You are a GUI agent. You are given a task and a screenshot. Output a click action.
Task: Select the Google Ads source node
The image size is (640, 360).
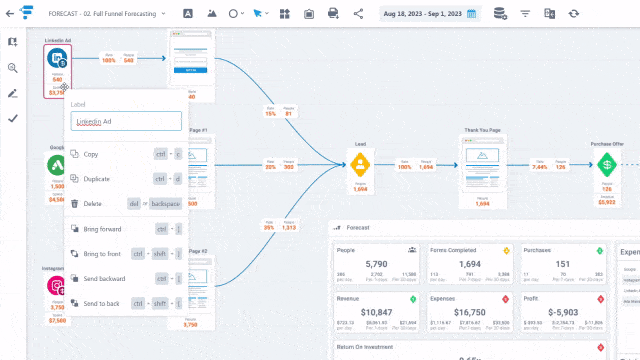click(56, 165)
